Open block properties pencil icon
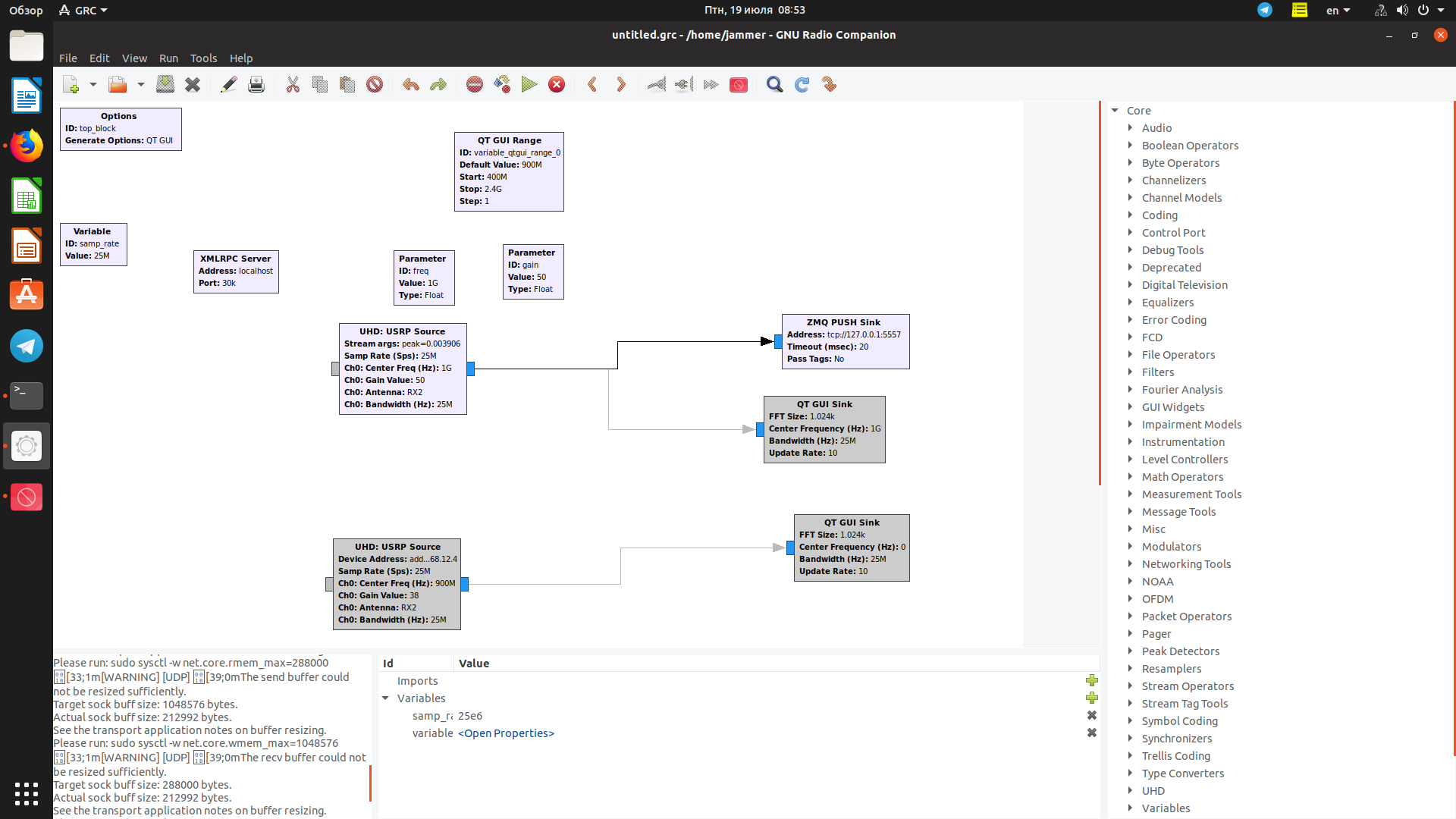 point(229,85)
